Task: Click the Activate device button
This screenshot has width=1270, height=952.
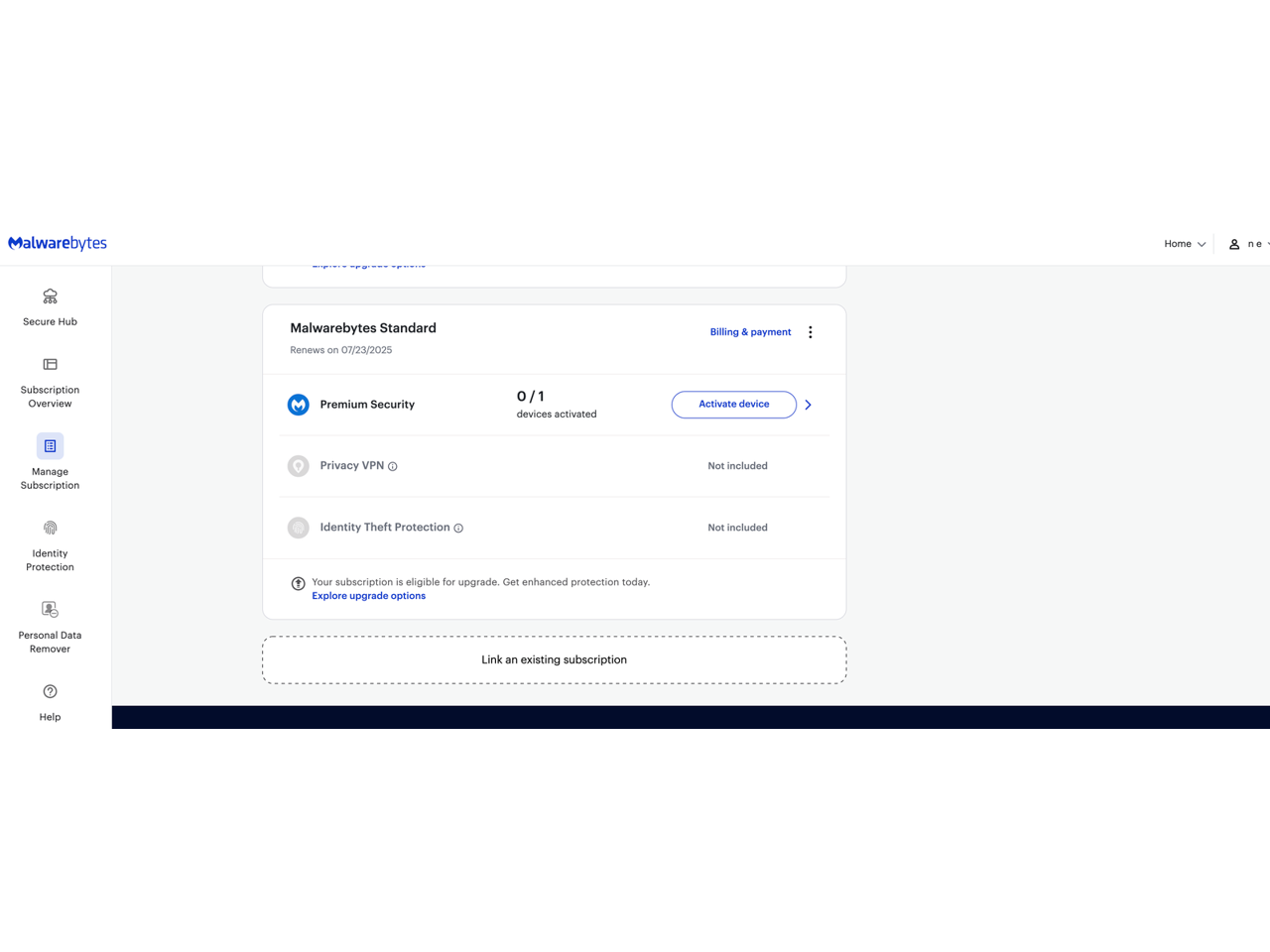Action: click(x=733, y=405)
